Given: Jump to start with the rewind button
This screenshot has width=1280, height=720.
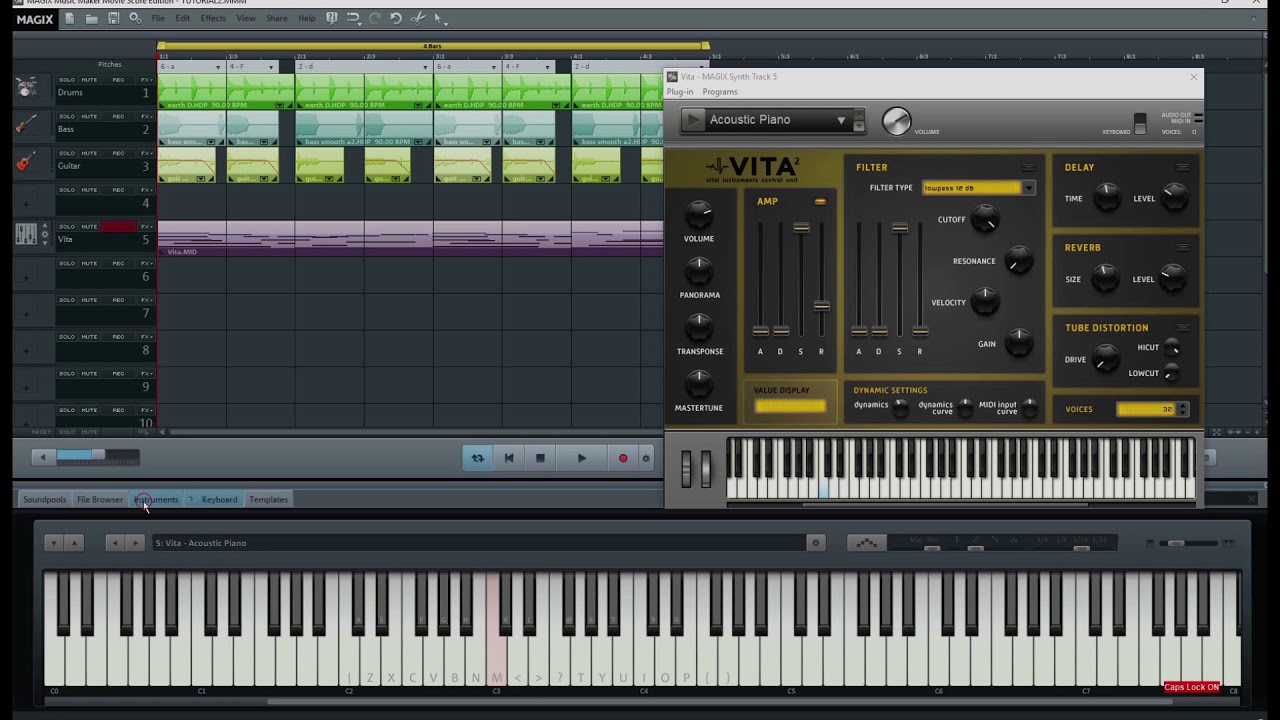Looking at the screenshot, I should 509,458.
